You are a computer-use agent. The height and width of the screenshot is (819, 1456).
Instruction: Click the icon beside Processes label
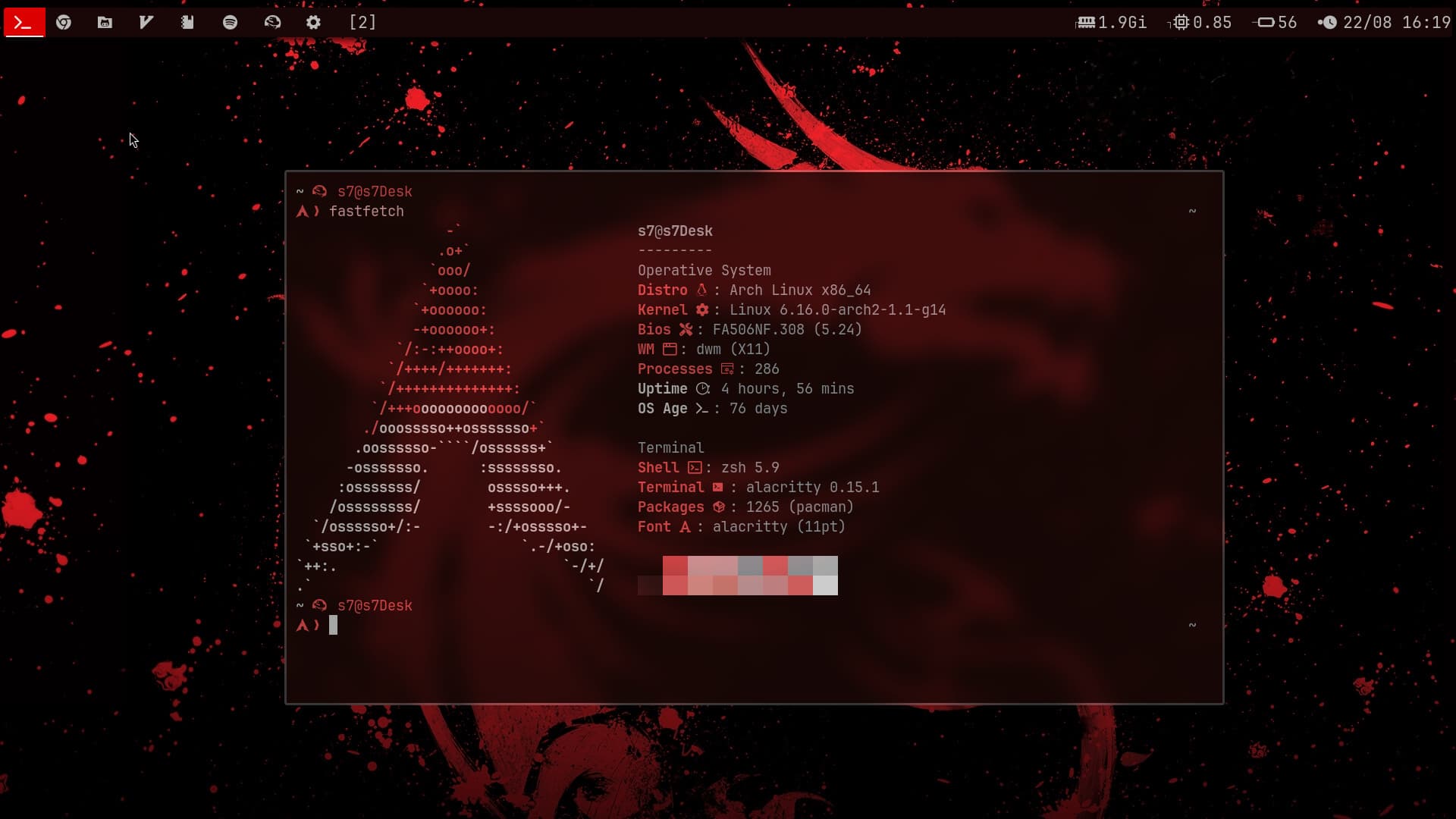coord(727,369)
